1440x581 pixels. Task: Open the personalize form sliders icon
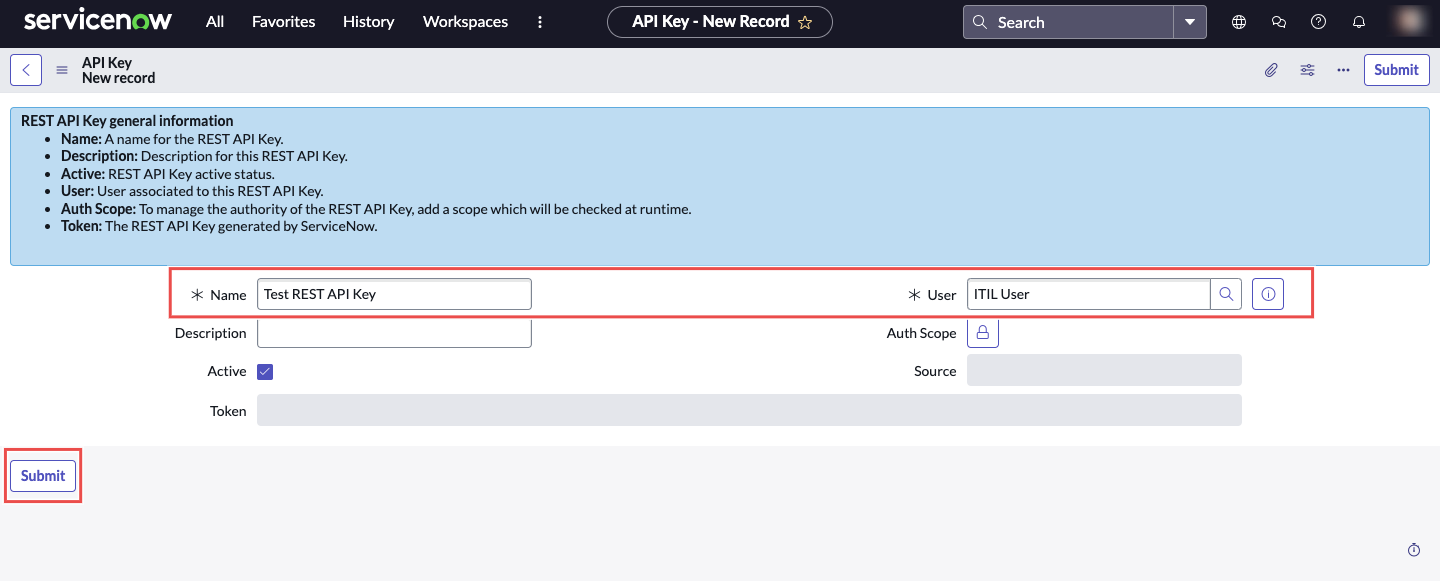click(1307, 69)
